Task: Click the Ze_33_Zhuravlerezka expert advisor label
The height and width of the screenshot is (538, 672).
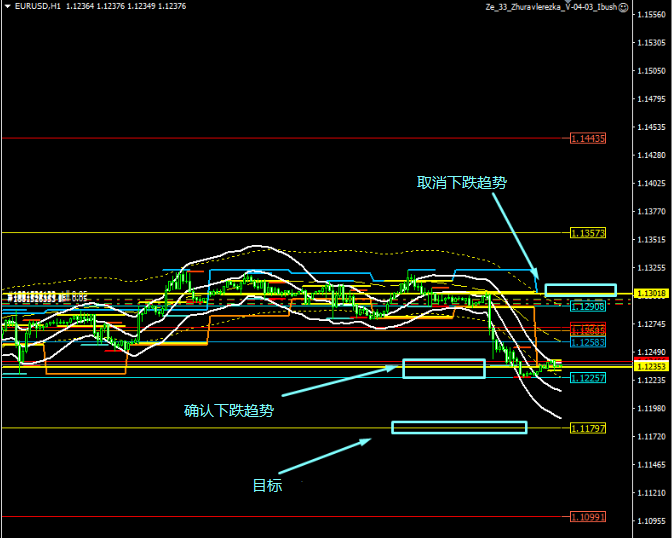Action: tap(549, 7)
